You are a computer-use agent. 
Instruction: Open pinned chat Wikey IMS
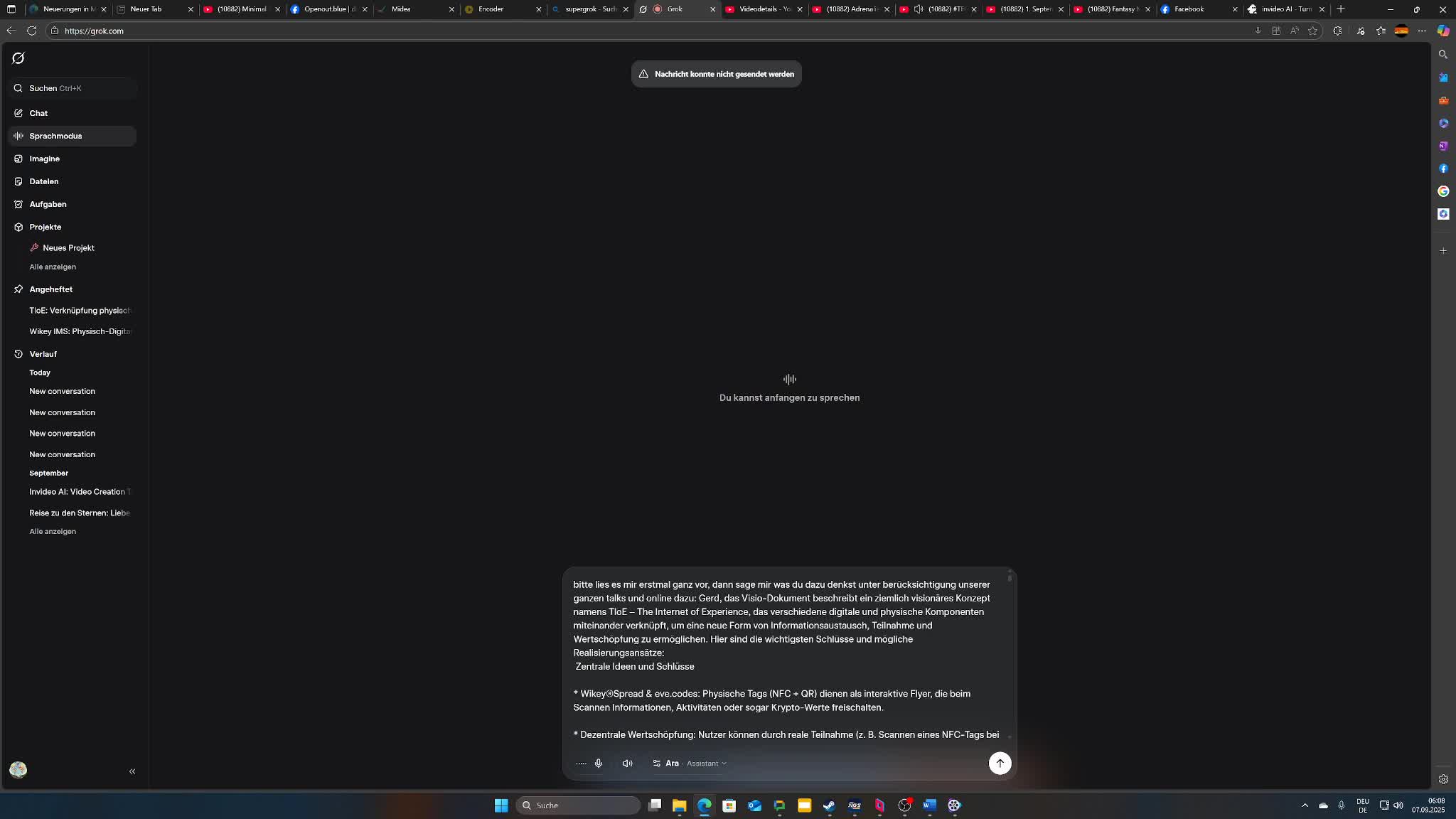pos(80,331)
